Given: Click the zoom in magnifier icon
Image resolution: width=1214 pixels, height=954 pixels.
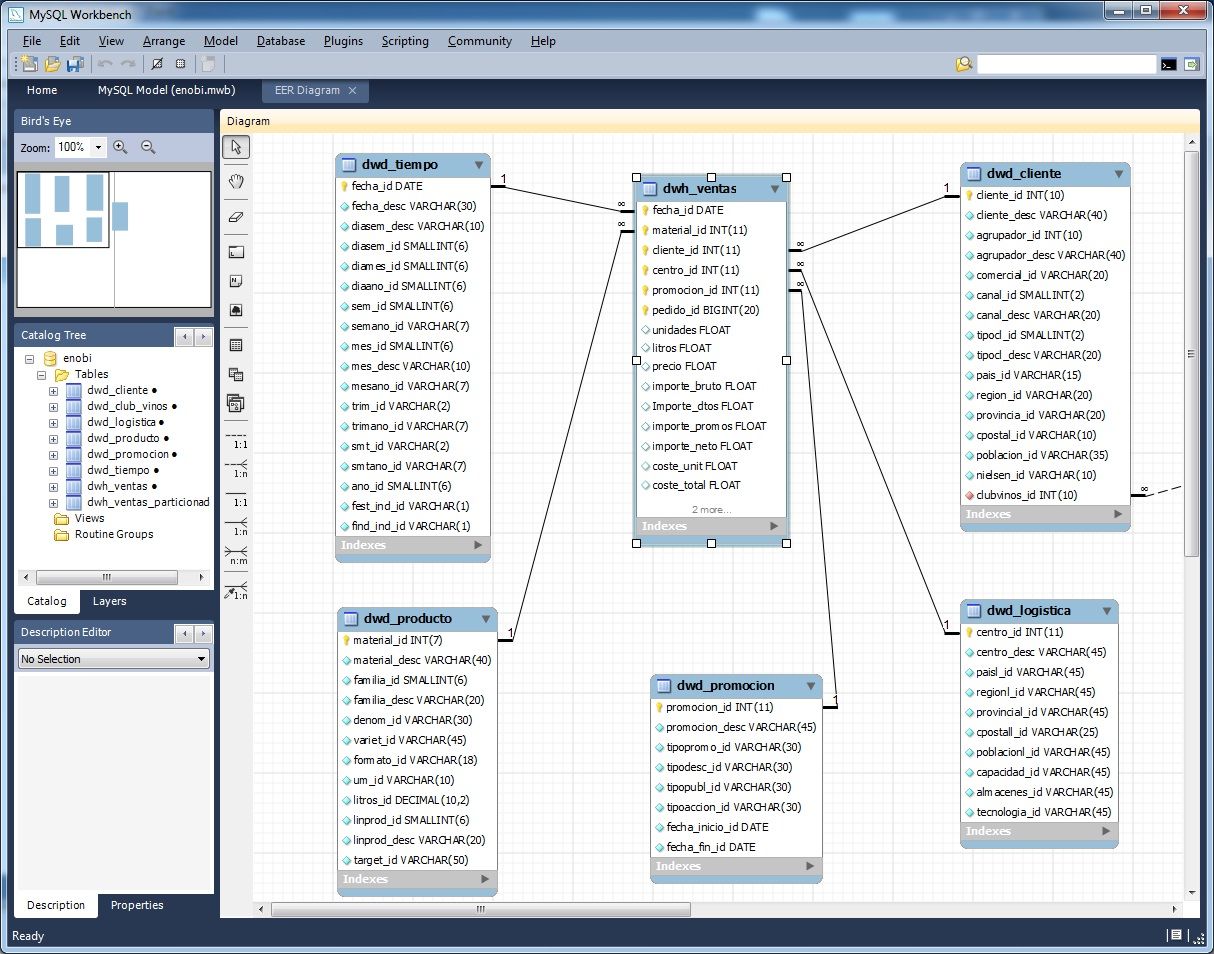Looking at the screenshot, I should 121,147.
